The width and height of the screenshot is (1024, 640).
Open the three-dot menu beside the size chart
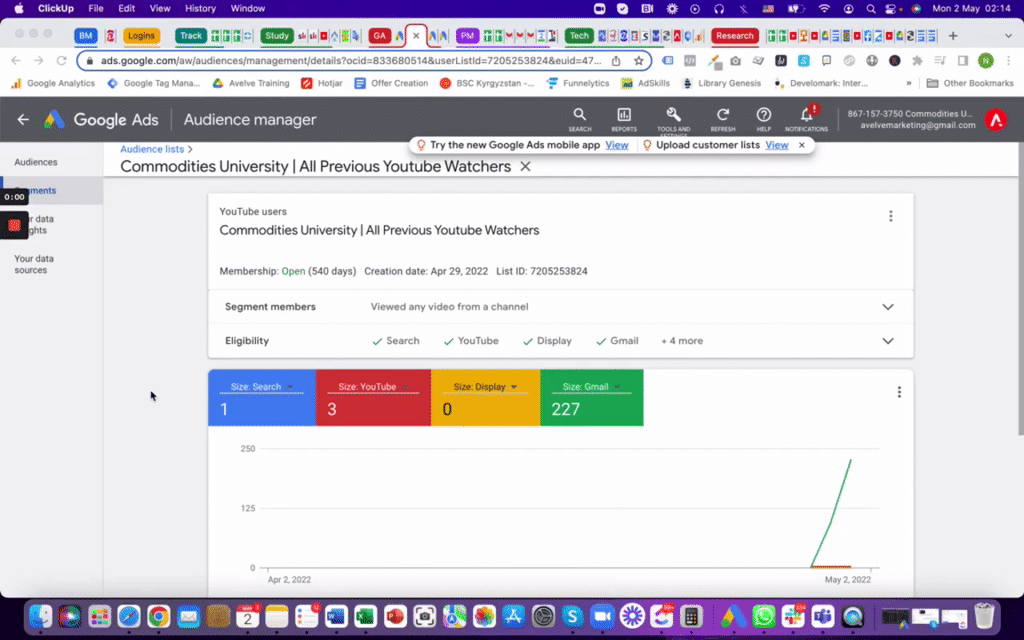coord(898,392)
